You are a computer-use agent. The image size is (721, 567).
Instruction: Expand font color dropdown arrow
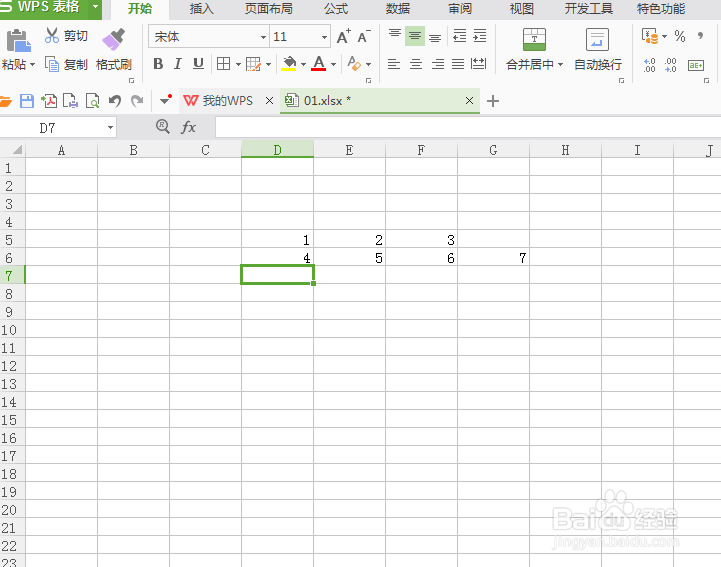[333, 64]
